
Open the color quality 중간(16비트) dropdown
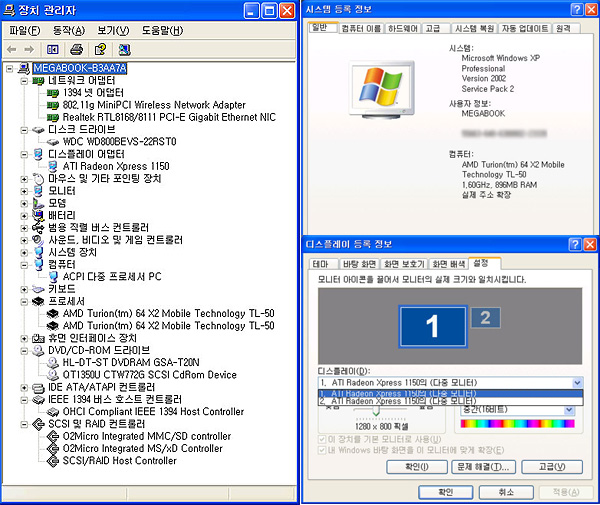point(569,410)
